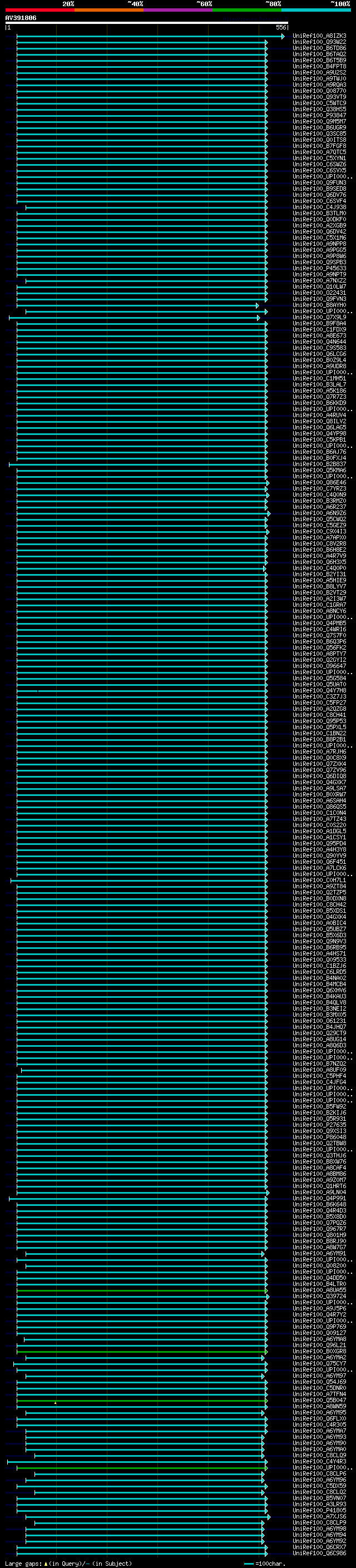Select the UniRef100_A9LSA7 entry
Viewport: 356px width, 1568px height.
pyautogui.click(x=319, y=788)
